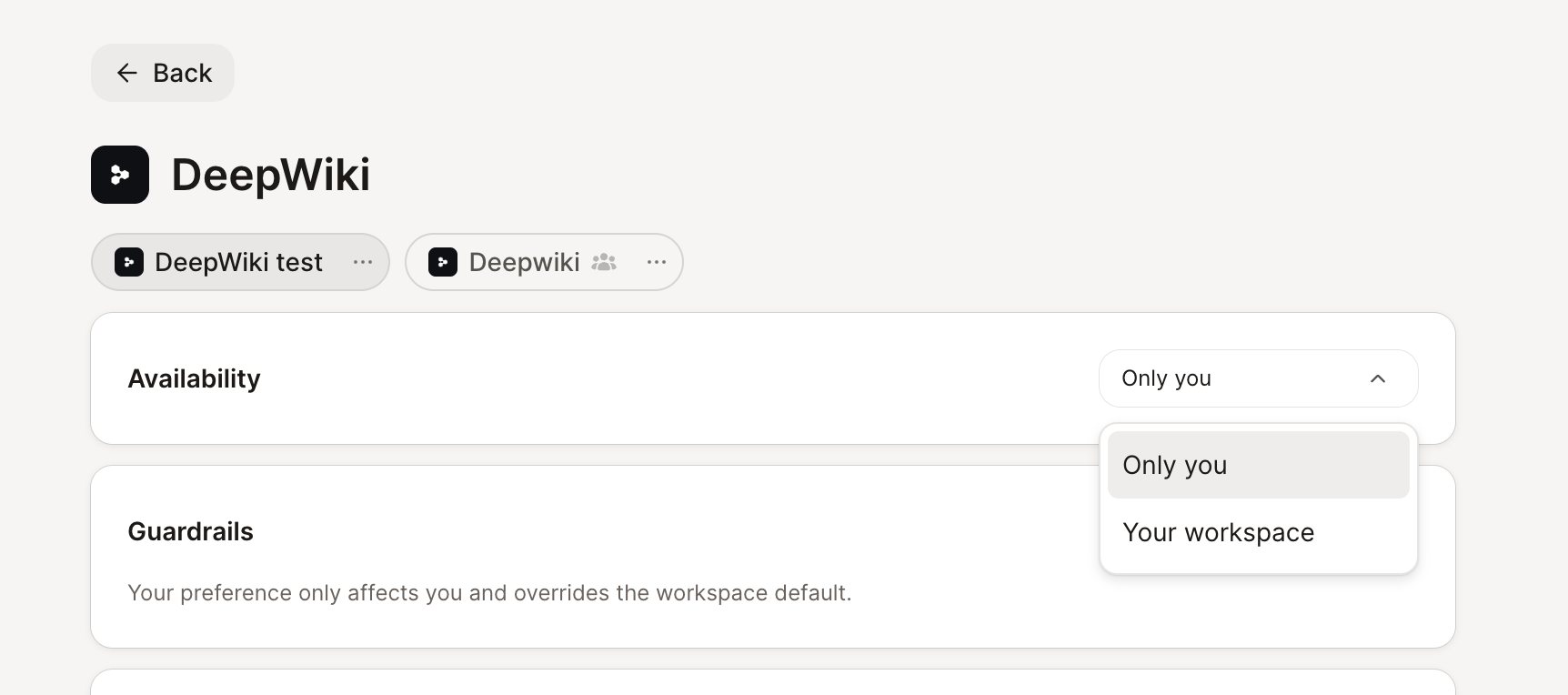Click the people icon on Deepwiki tab
The image size is (1568, 695).
click(x=604, y=262)
